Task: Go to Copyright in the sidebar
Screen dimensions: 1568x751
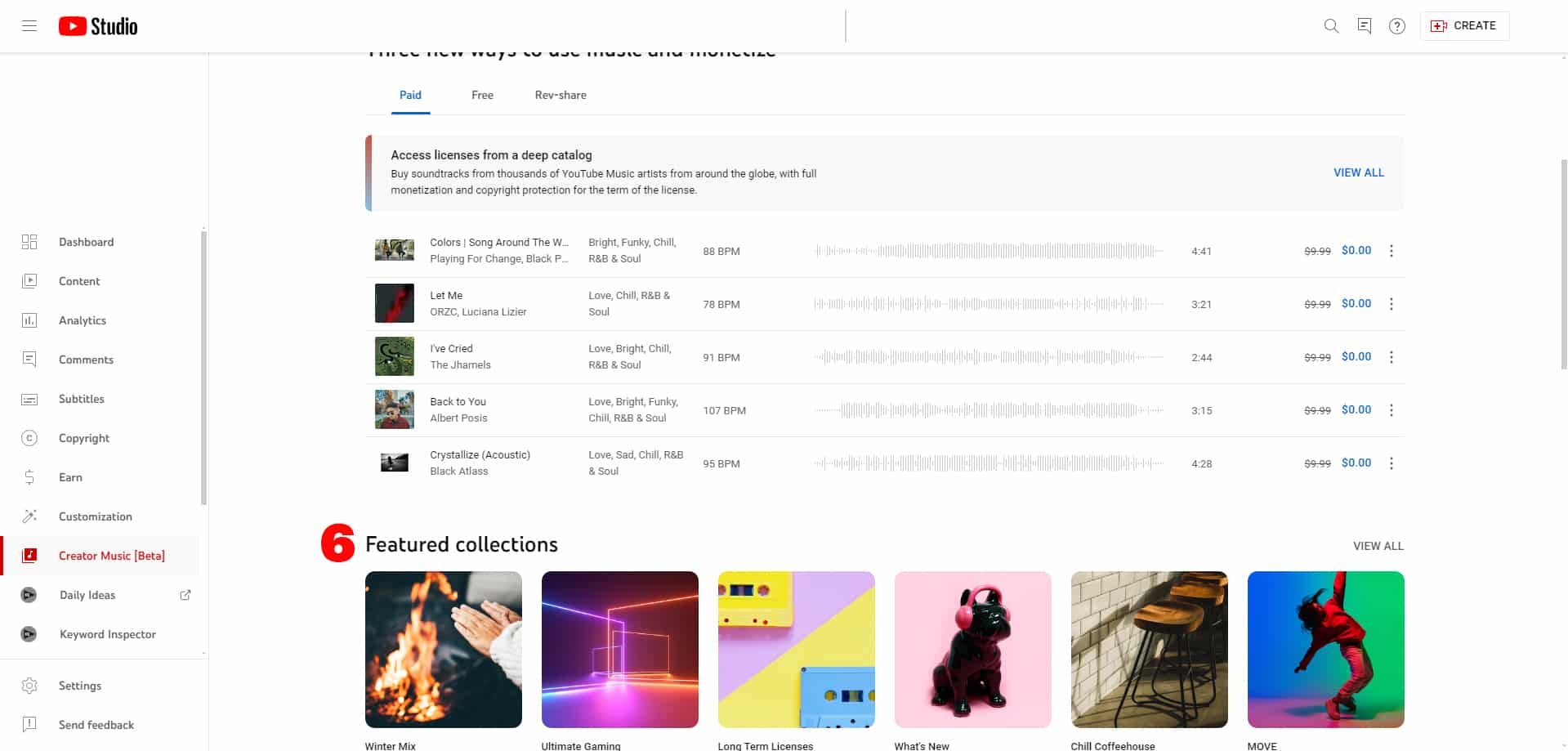Action: pos(83,438)
